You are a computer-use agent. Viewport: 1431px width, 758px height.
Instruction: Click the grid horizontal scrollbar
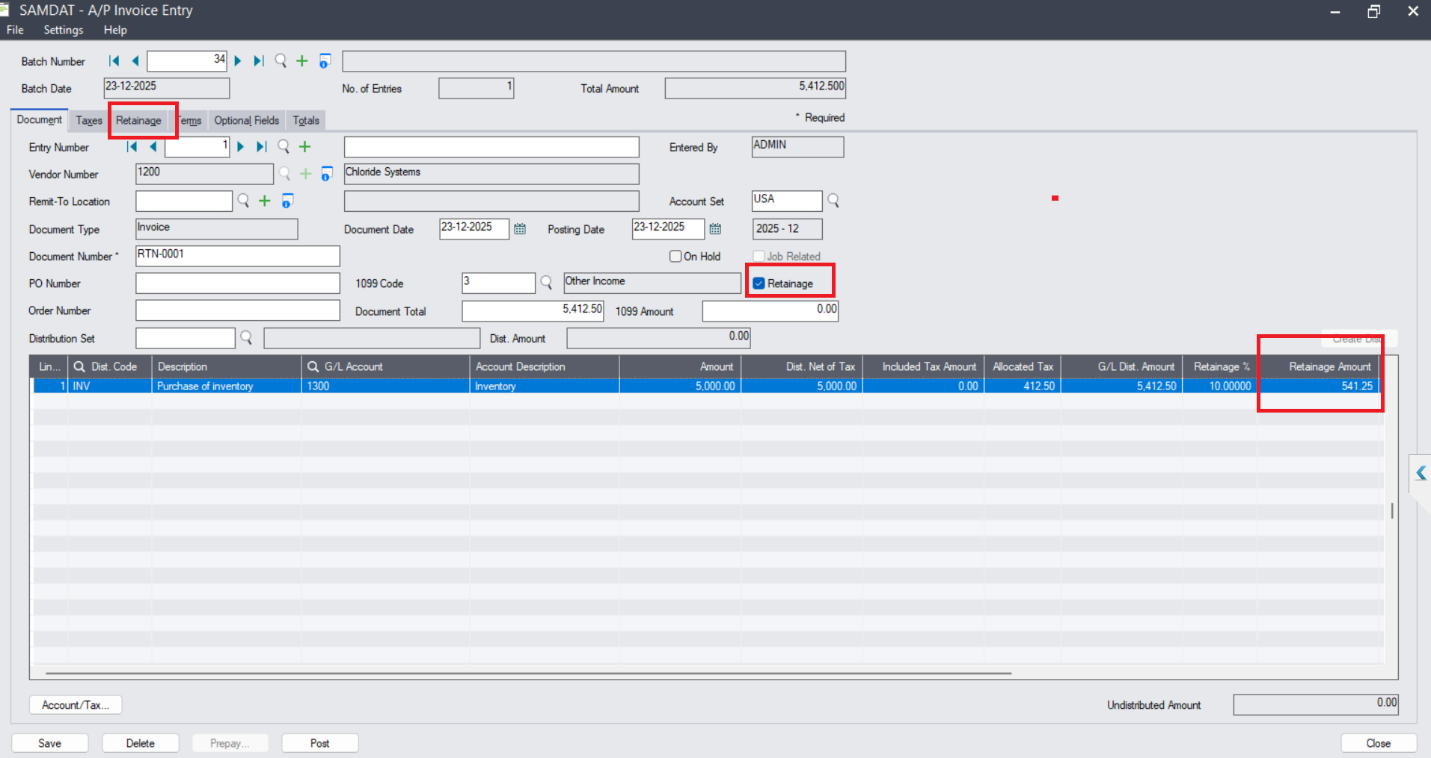pyautogui.click(x=520, y=673)
